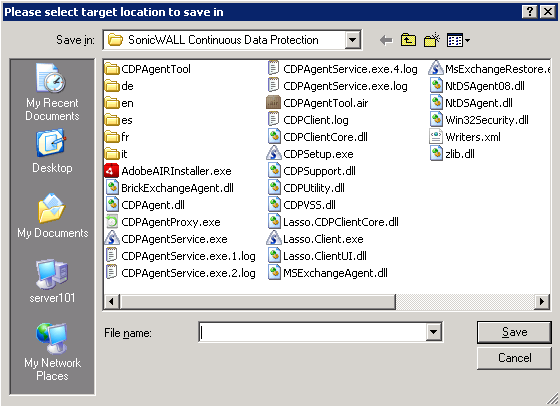Viewport: 560px width, 406px height.
Task: Expand the File name dropdown arrow
Action: click(x=433, y=332)
